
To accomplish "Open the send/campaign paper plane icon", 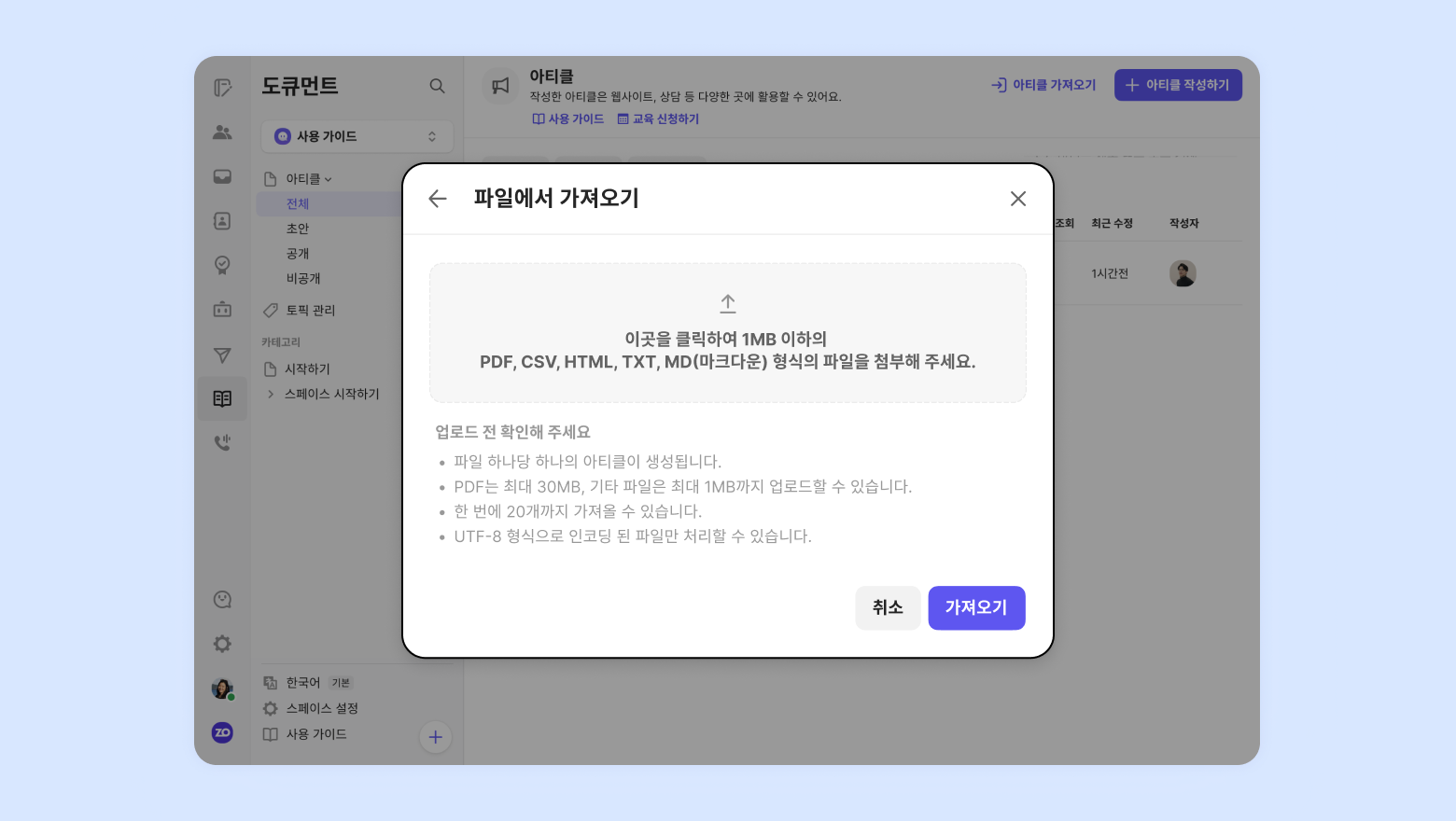I will (222, 355).
